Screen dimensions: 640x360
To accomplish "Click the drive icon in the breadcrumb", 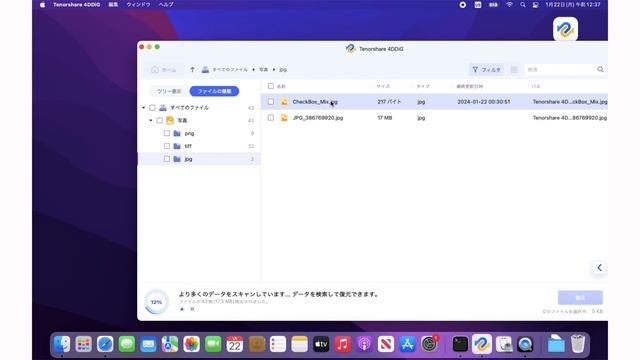I will (205, 70).
